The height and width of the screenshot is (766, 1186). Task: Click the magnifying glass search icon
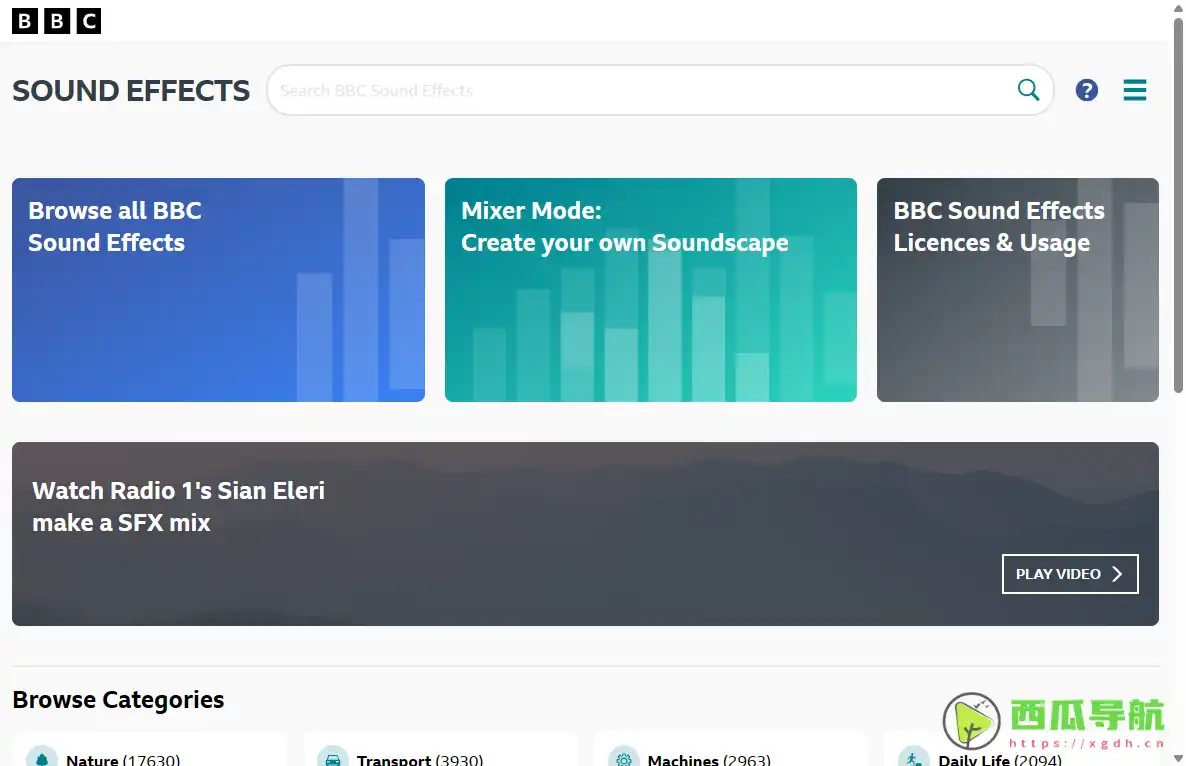point(1028,90)
